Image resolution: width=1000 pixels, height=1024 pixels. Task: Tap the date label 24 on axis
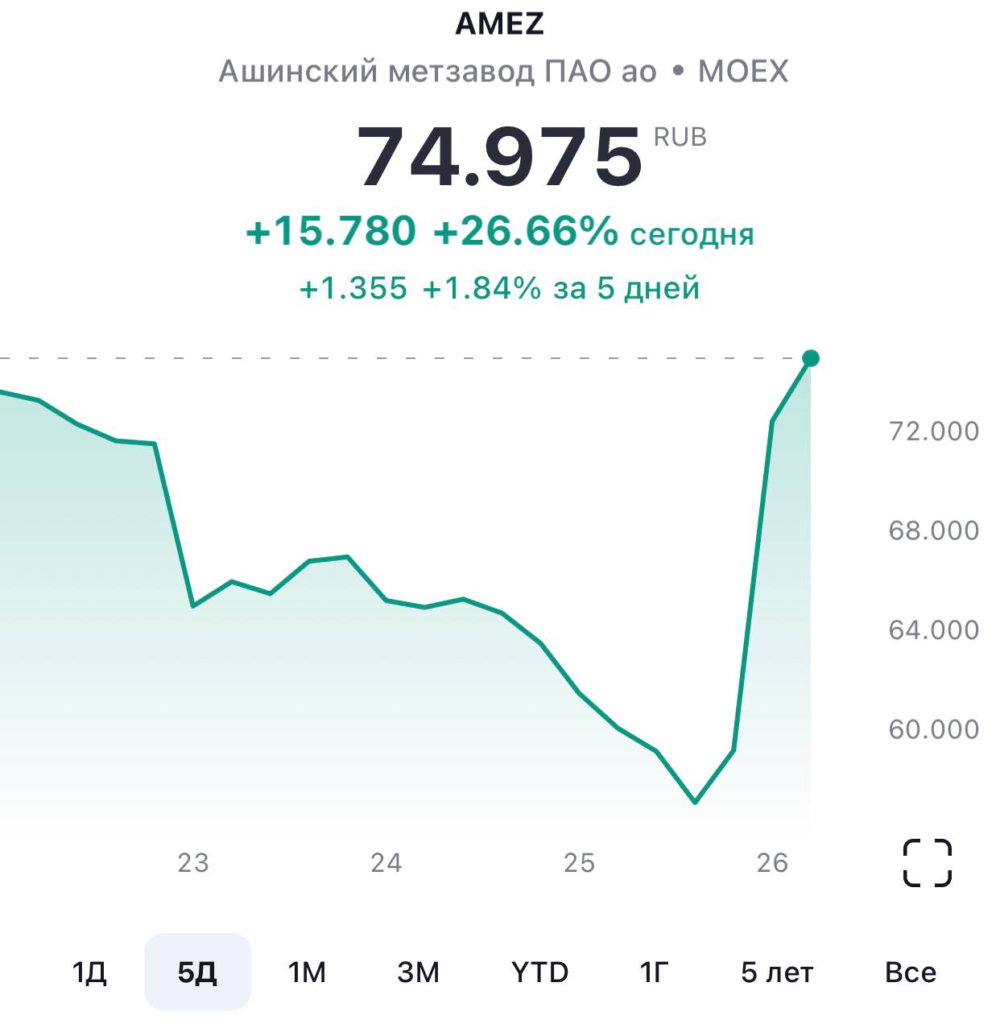click(386, 863)
